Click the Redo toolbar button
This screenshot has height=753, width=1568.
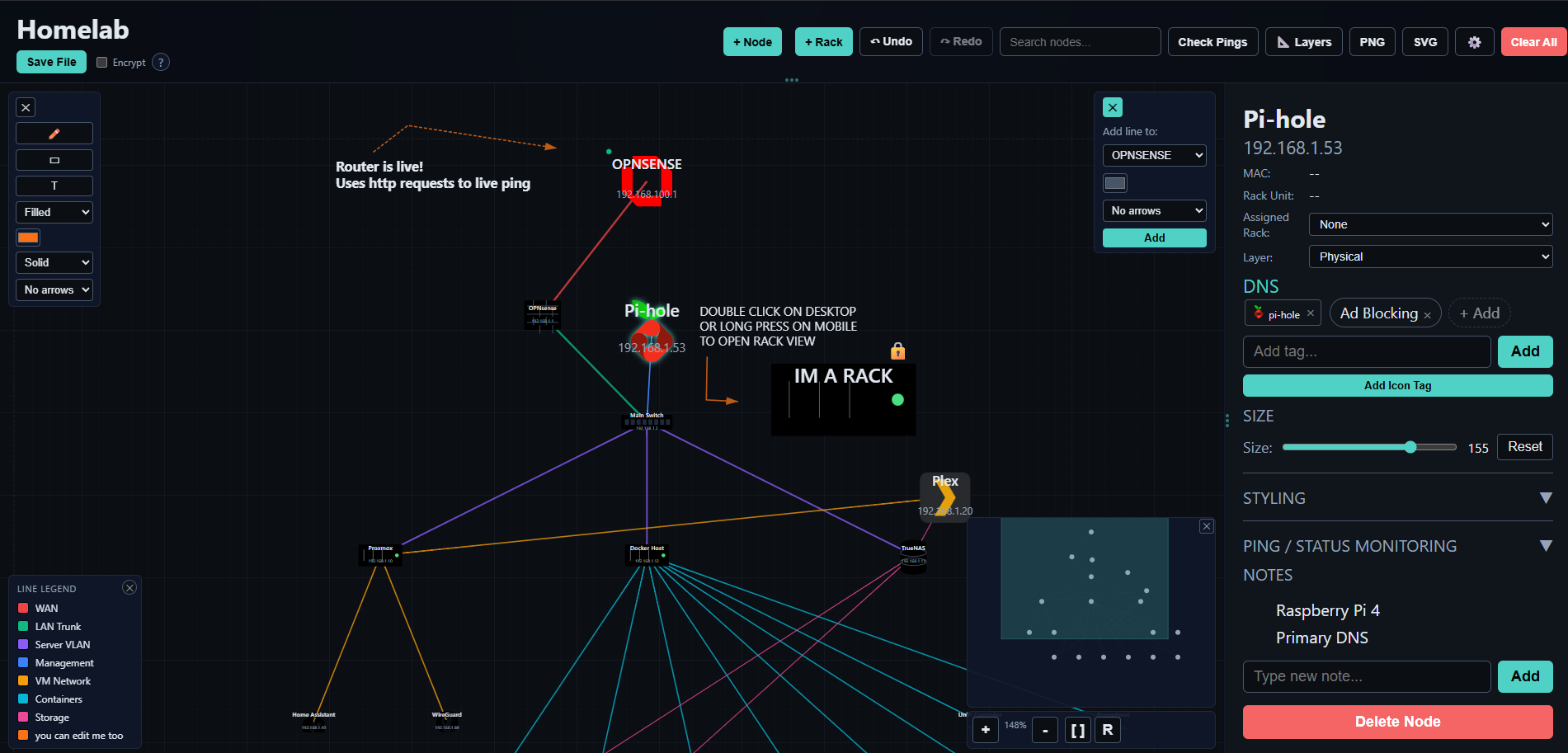click(x=961, y=42)
